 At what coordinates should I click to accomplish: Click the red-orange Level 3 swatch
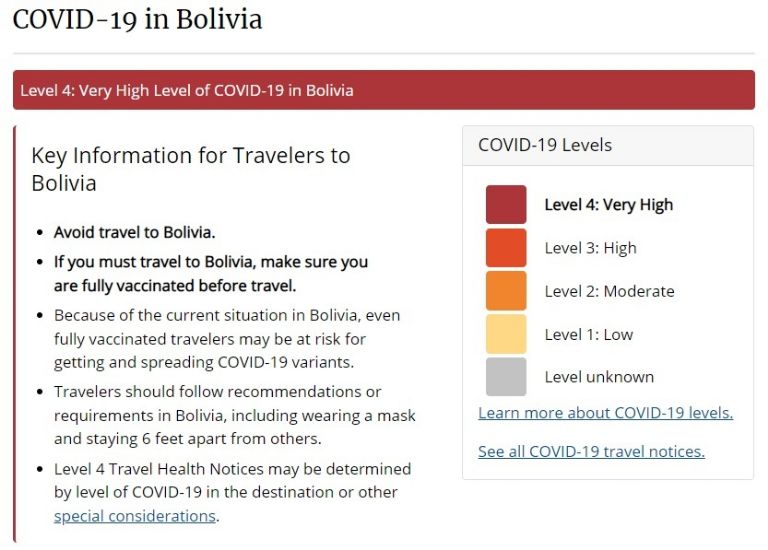(x=506, y=247)
